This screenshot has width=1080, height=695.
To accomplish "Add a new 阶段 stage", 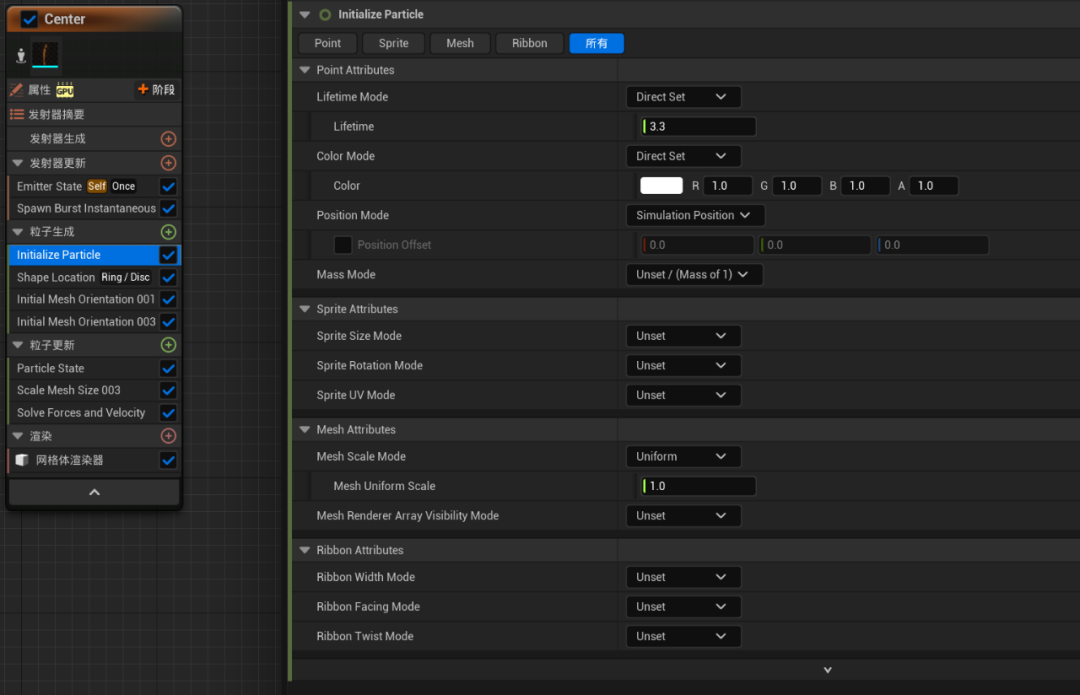I will 156,90.
